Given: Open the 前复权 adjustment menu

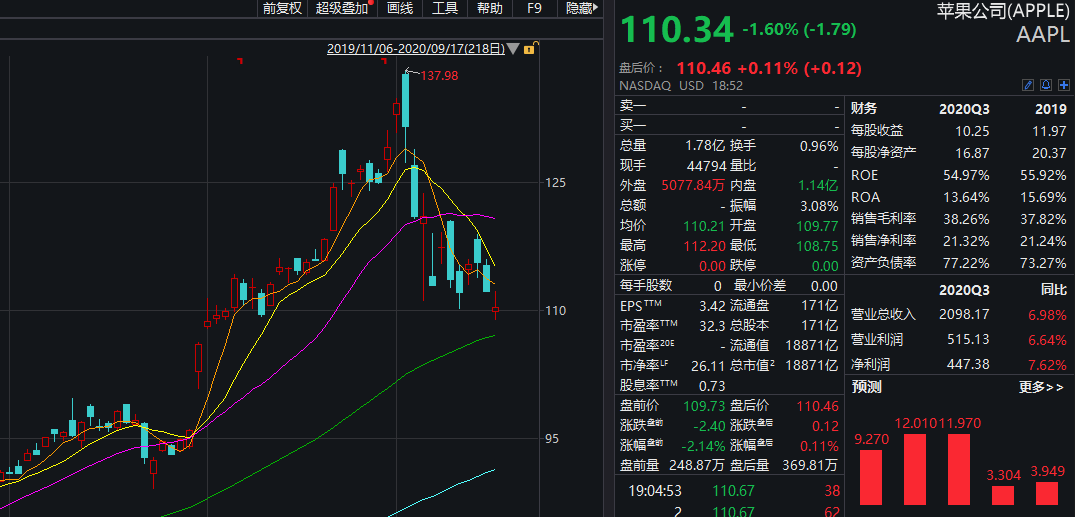Looking at the screenshot, I should [x=282, y=8].
